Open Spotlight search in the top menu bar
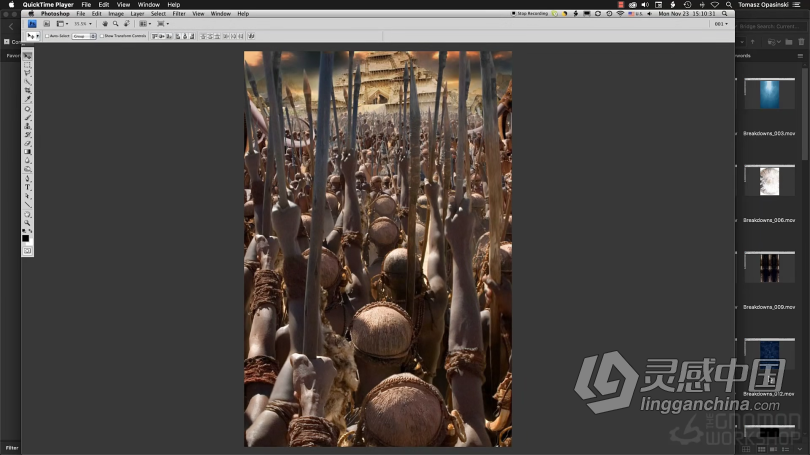Image resolution: width=810 pixels, height=455 pixels. (728, 5)
